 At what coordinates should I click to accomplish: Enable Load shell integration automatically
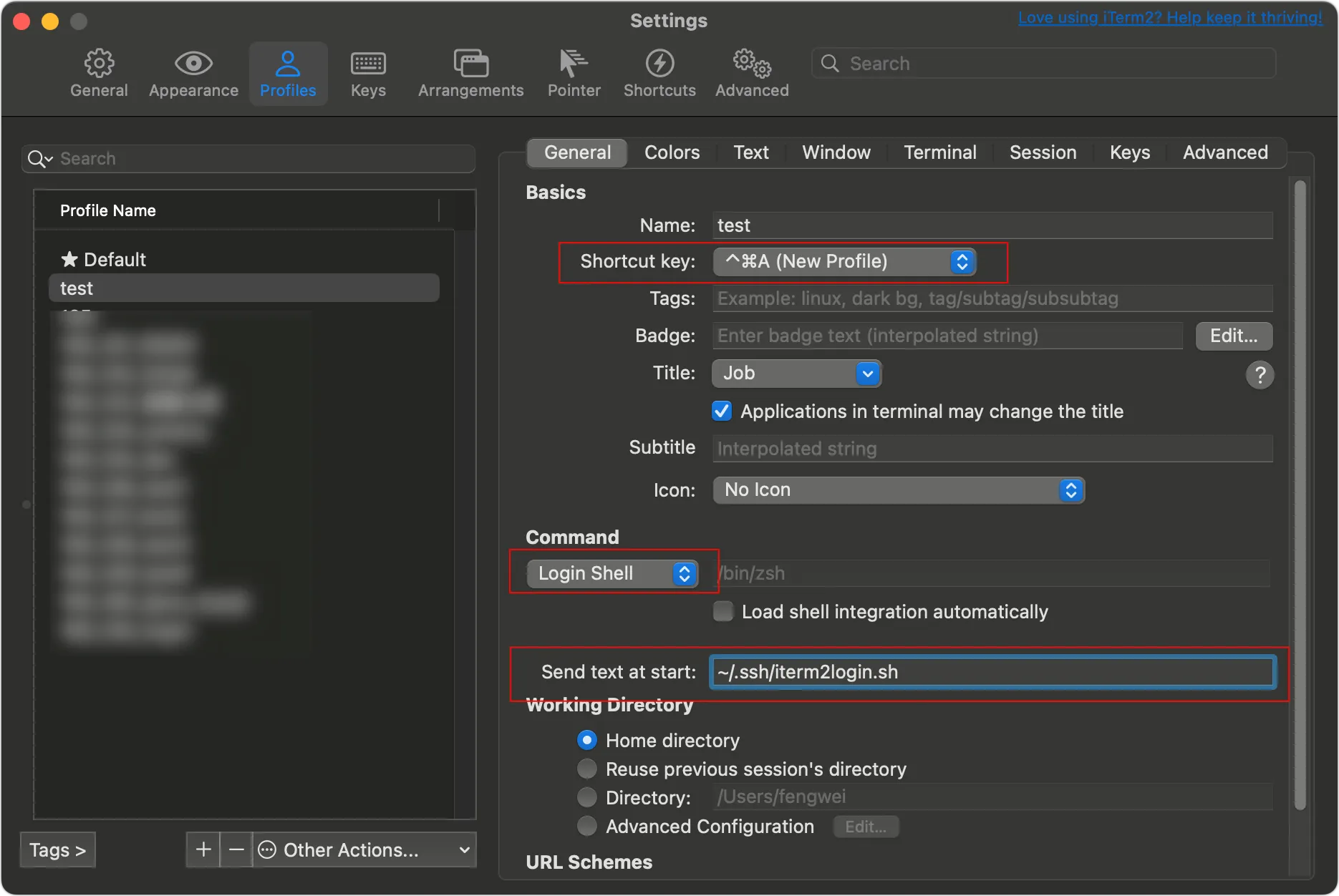tap(723, 612)
